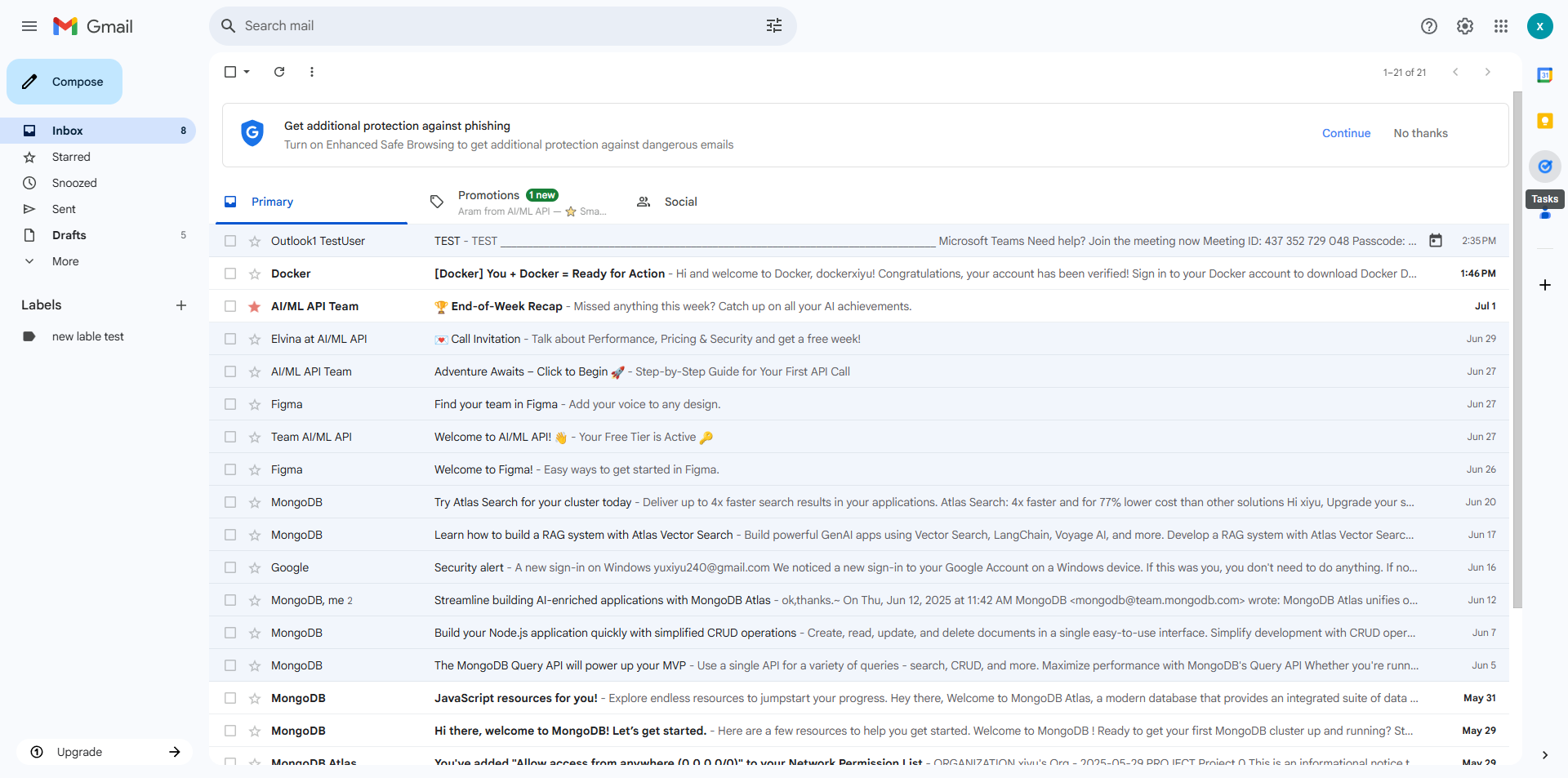Select the Welcome to Figma email checkbox
The width and height of the screenshot is (1568, 778).
point(230,469)
